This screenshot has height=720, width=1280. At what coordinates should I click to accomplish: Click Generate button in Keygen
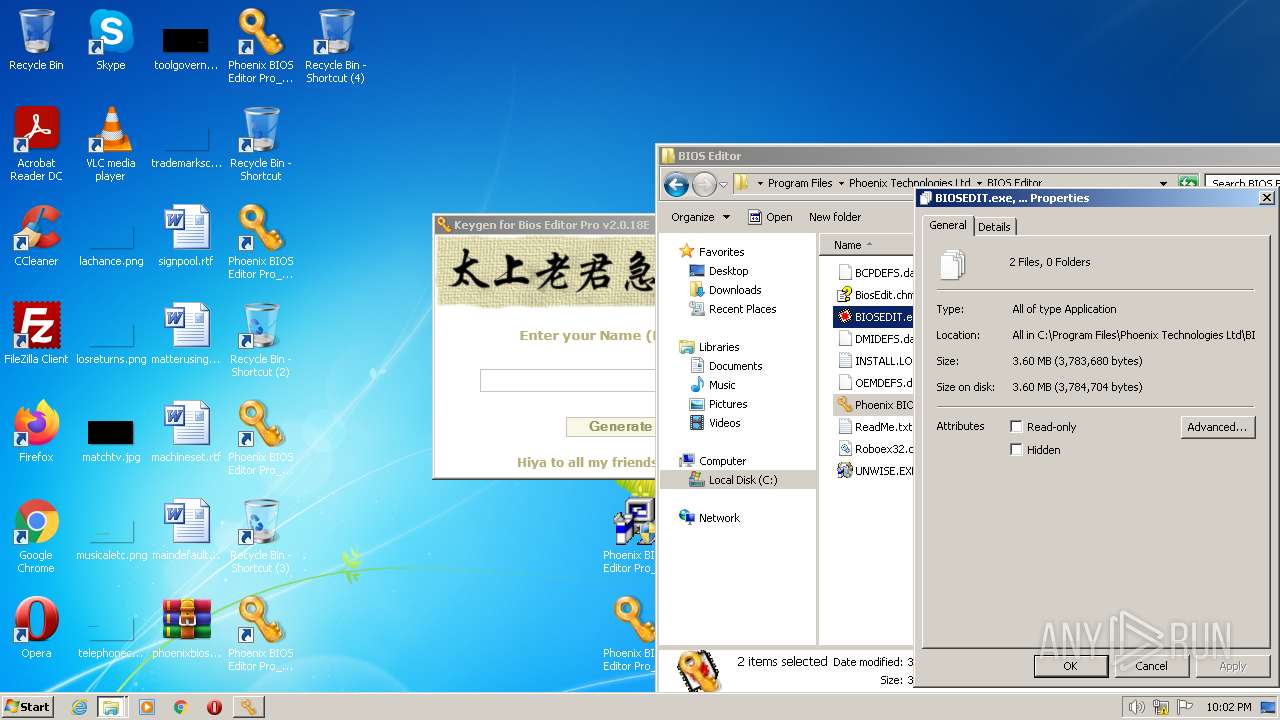pos(610,427)
